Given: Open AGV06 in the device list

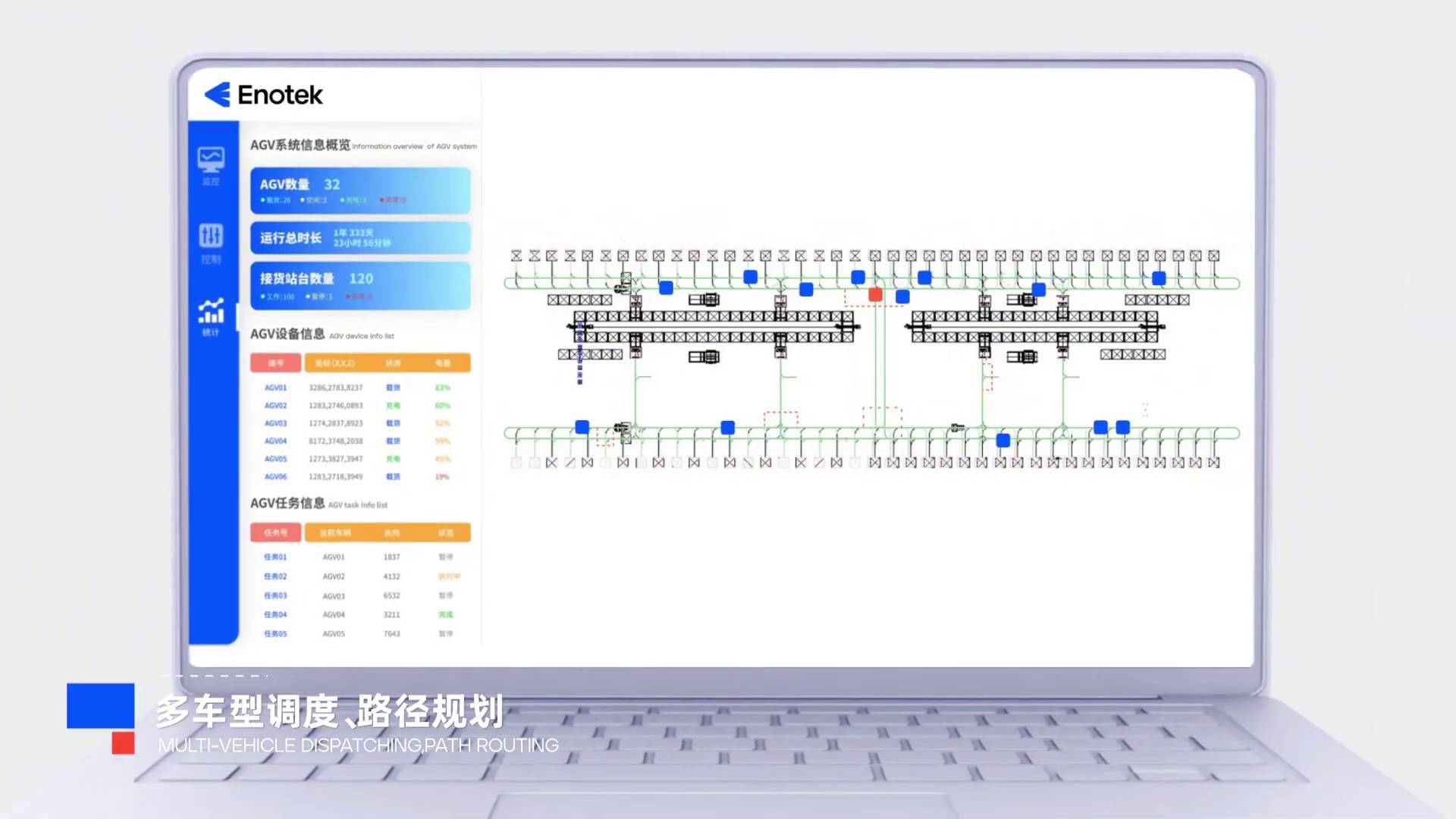Looking at the screenshot, I should [276, 477].
